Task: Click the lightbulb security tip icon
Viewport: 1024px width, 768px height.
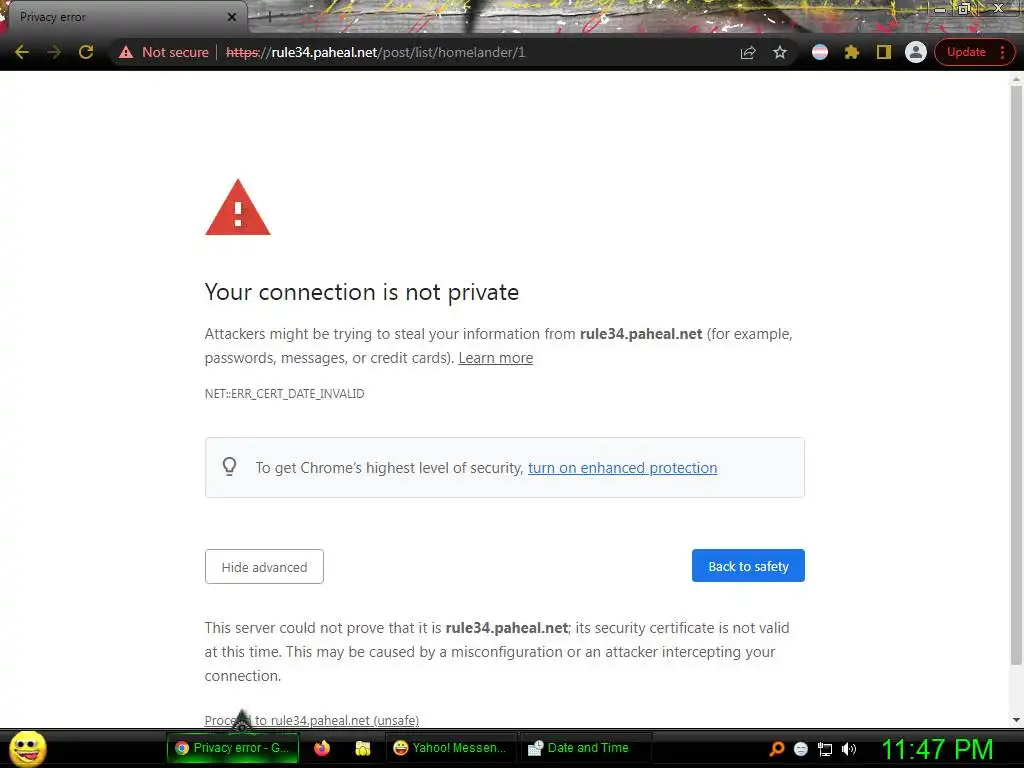Action: (229, 467)
